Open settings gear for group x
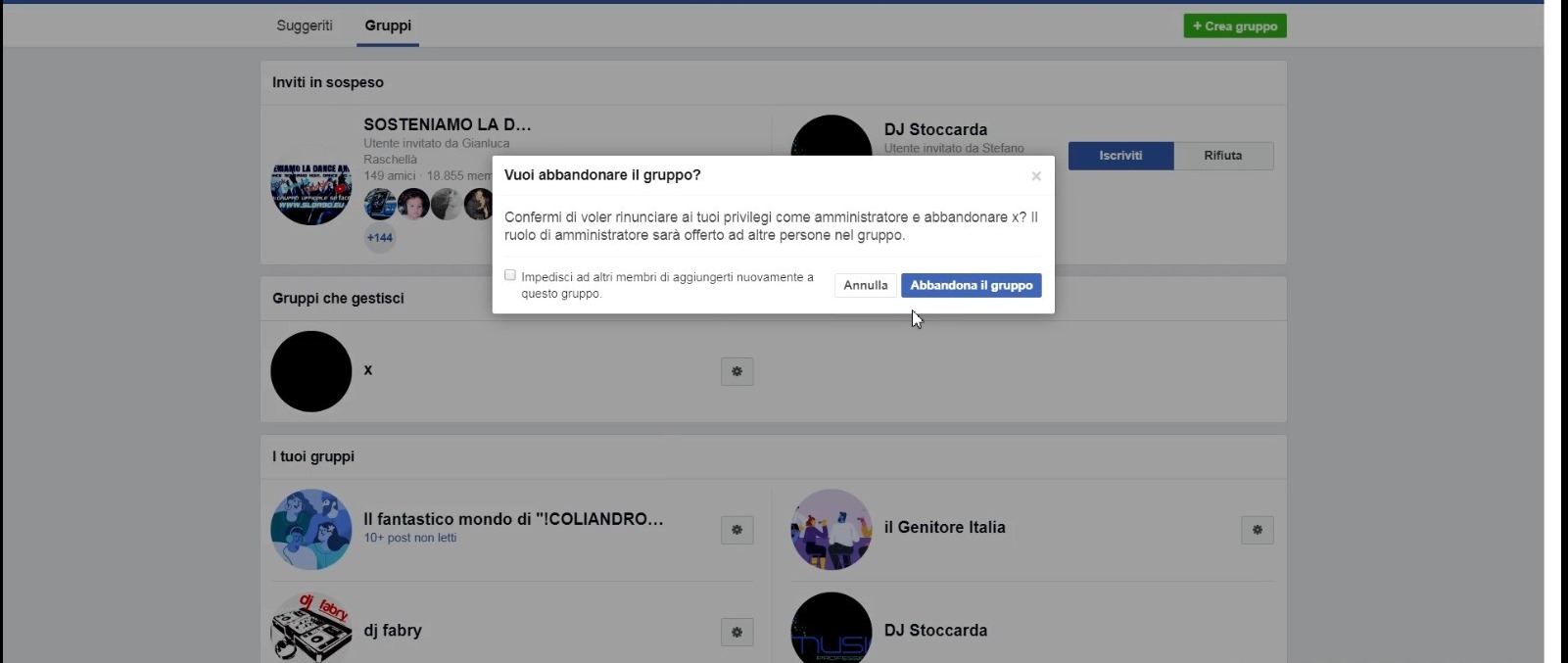 (x=736, y=371)
